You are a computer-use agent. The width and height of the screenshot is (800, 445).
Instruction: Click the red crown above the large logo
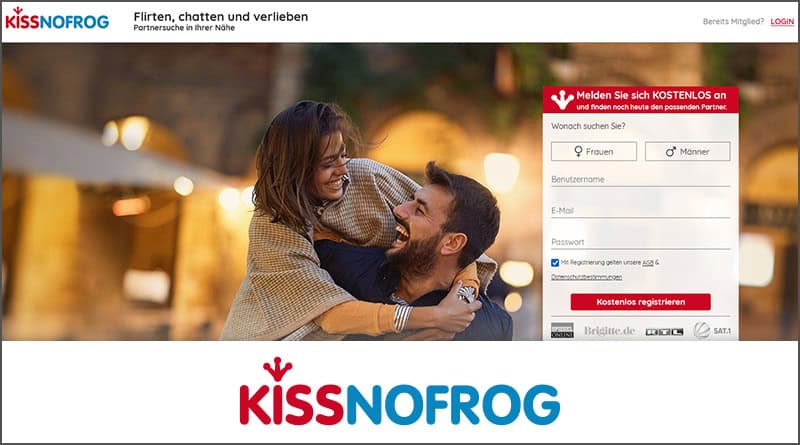(278, 369)
